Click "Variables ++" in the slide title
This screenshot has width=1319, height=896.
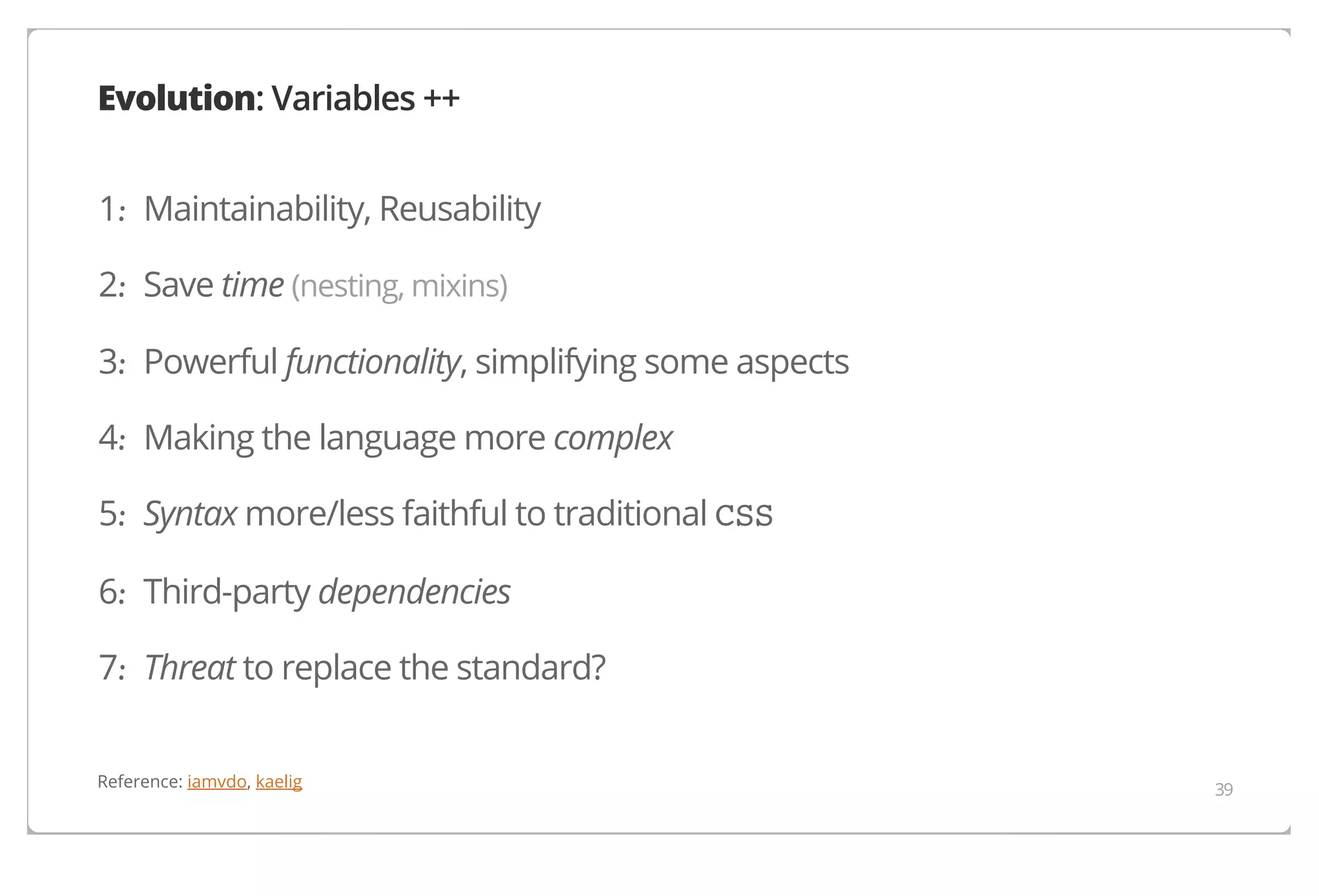365,99
